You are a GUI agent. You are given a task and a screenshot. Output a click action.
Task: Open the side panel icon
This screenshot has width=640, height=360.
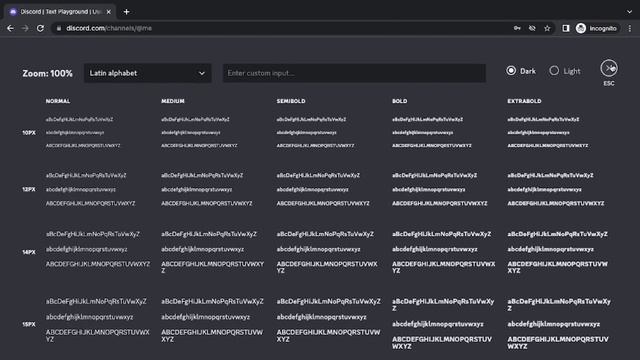(x=566, y=28)
